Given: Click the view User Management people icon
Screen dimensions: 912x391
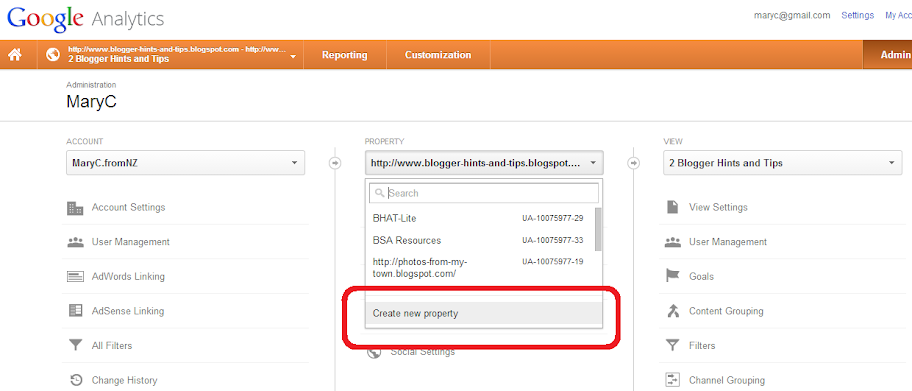Looking at the screenshot, I should (x=672, y=242).
